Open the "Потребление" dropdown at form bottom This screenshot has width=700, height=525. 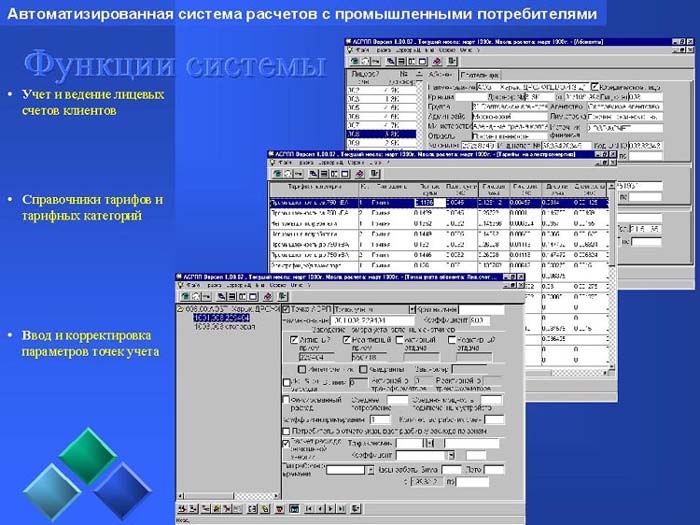tap(370, 469)
